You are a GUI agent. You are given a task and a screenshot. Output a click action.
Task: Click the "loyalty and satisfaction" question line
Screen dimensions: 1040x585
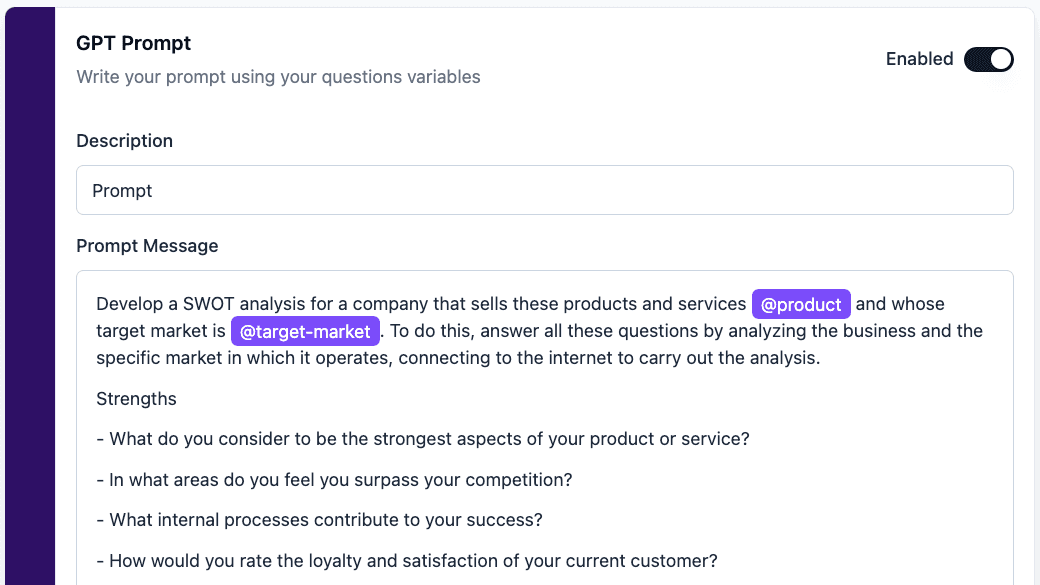(407, 561)
